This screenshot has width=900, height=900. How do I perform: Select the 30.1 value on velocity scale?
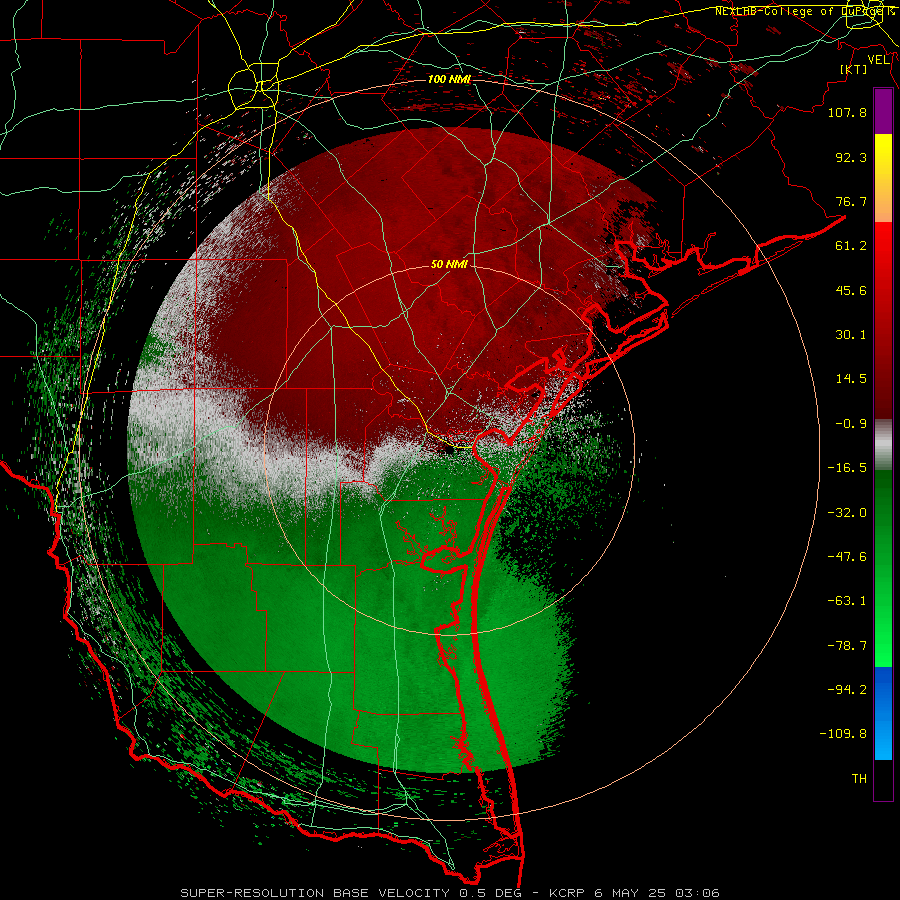(851, 335)
